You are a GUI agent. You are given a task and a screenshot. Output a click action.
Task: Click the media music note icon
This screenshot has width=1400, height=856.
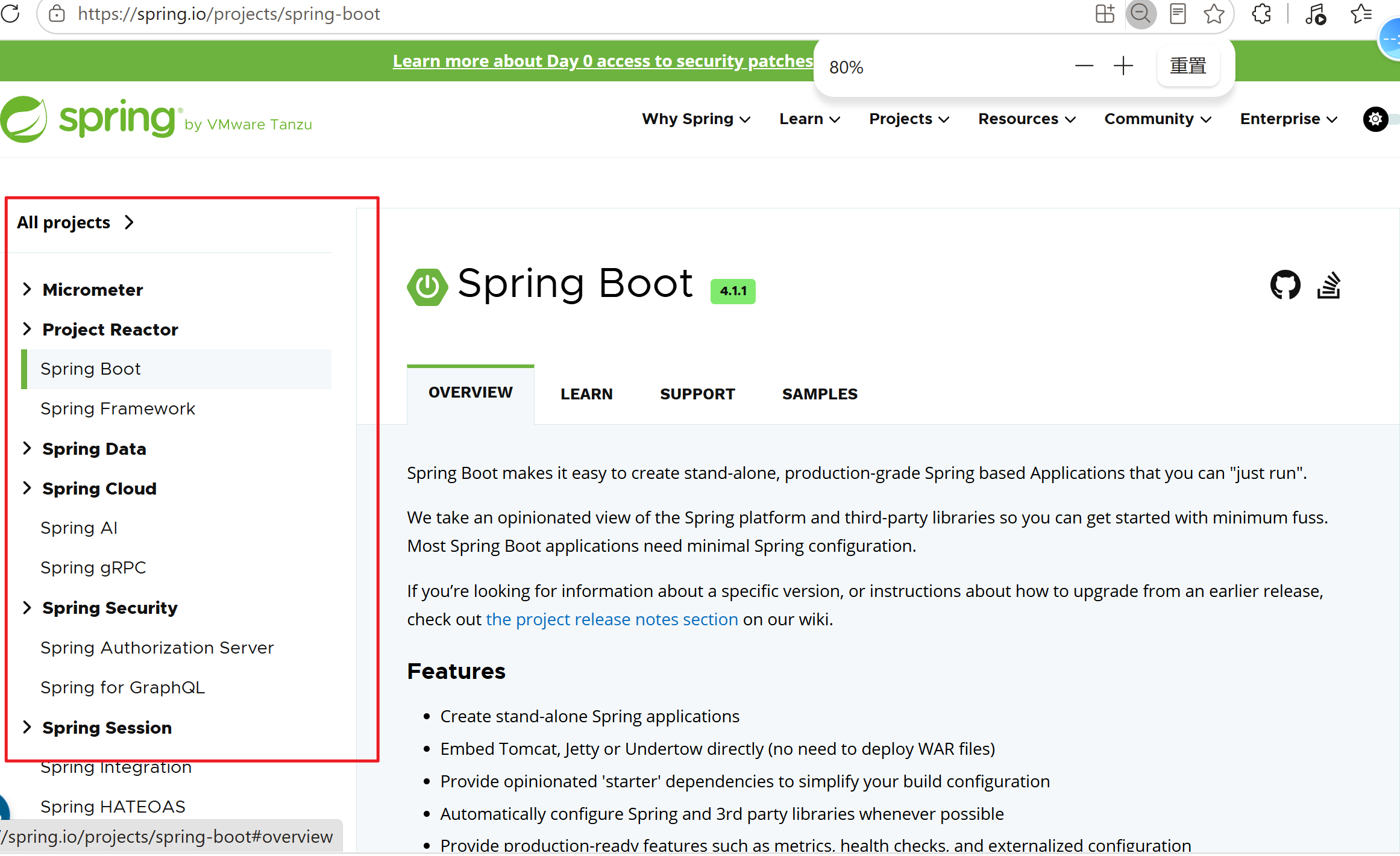pos(1315,14)
